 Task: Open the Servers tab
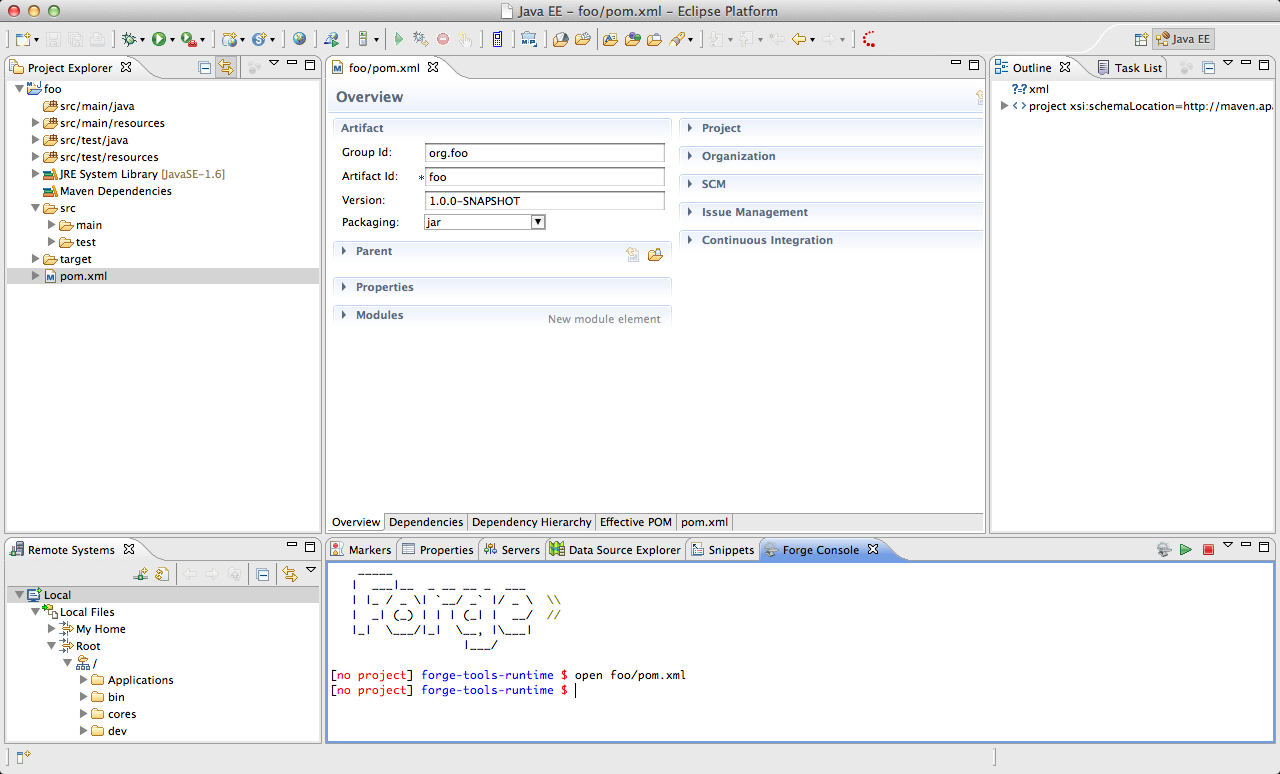pyautogui.click(x=512, y=550)
